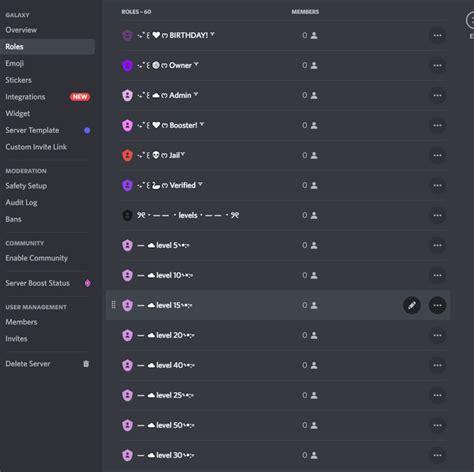
Task: Click the drag handle on level 15 row
Action: click(113, 305)
